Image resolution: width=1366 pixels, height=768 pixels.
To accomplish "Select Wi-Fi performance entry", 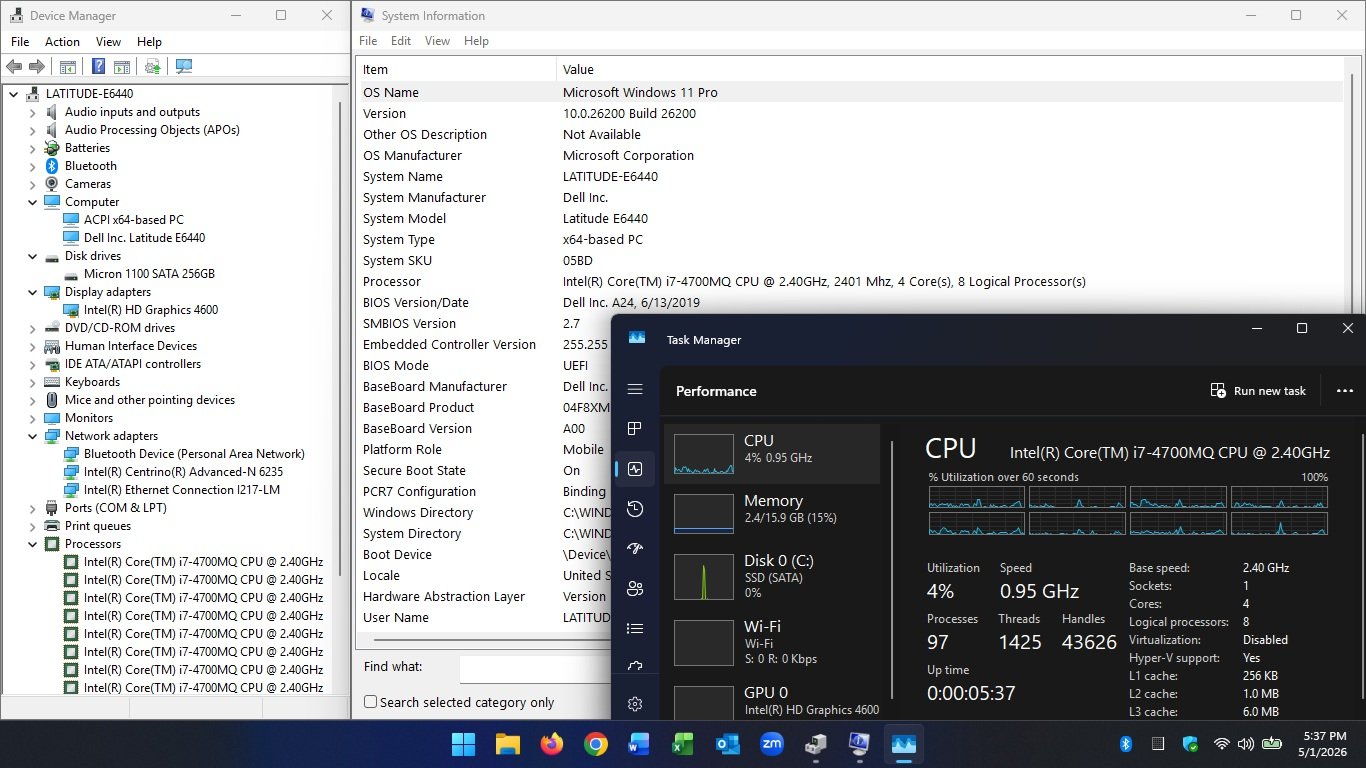I will tap(771, 642).
